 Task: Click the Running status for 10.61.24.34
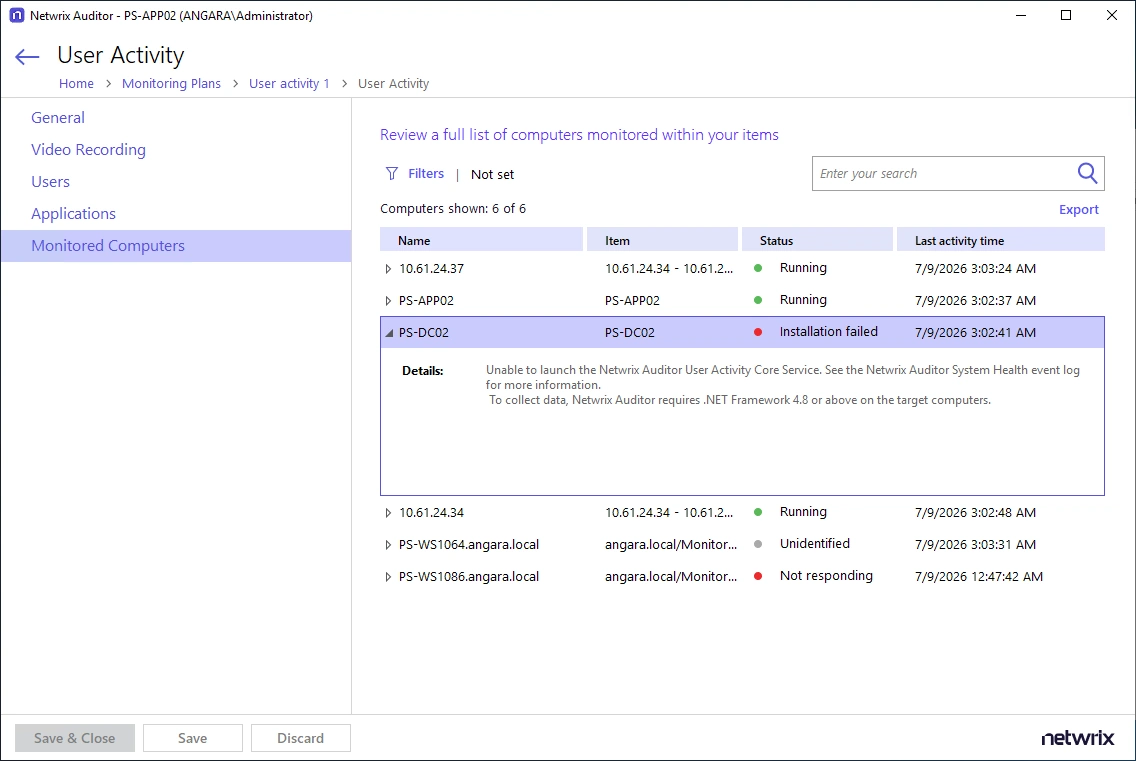[803, 512]
